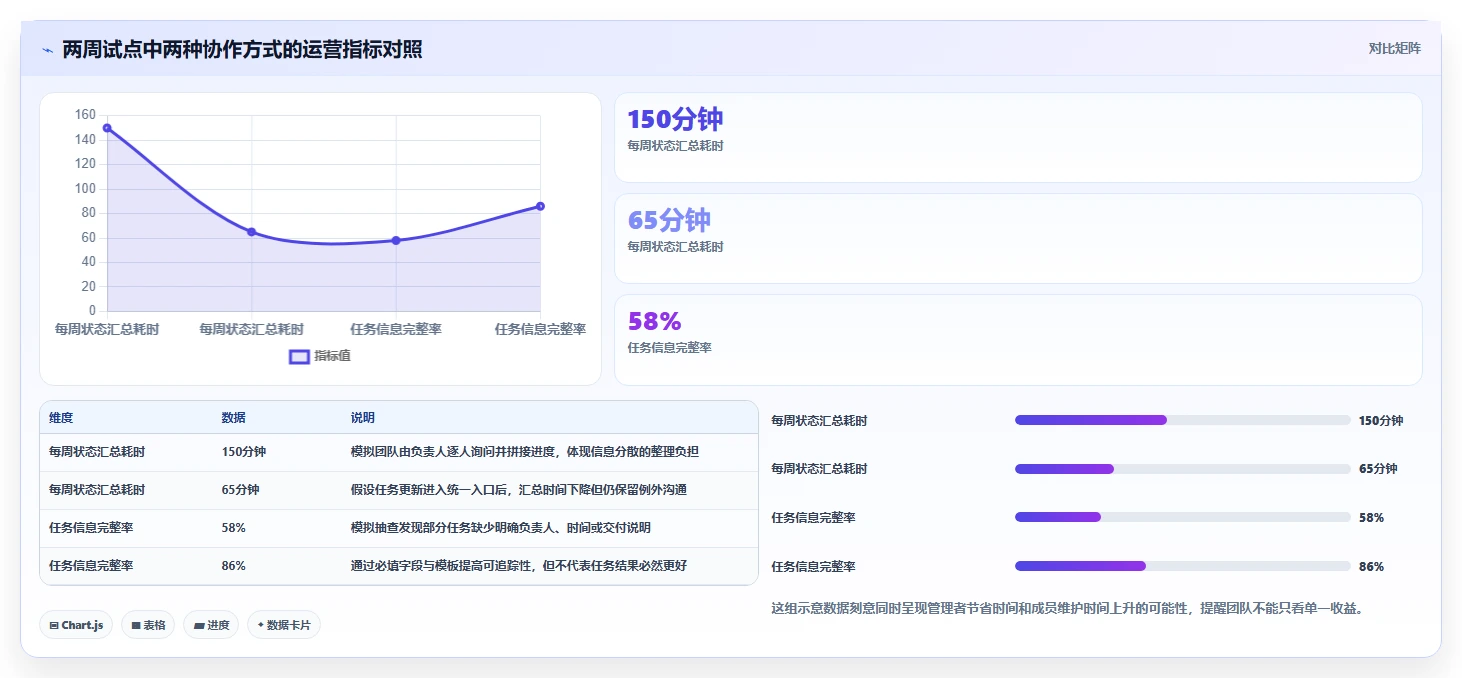Click the progress bar labeled 86%
The height and width of the screenshot is (678, 1462).
(1183, 566)
